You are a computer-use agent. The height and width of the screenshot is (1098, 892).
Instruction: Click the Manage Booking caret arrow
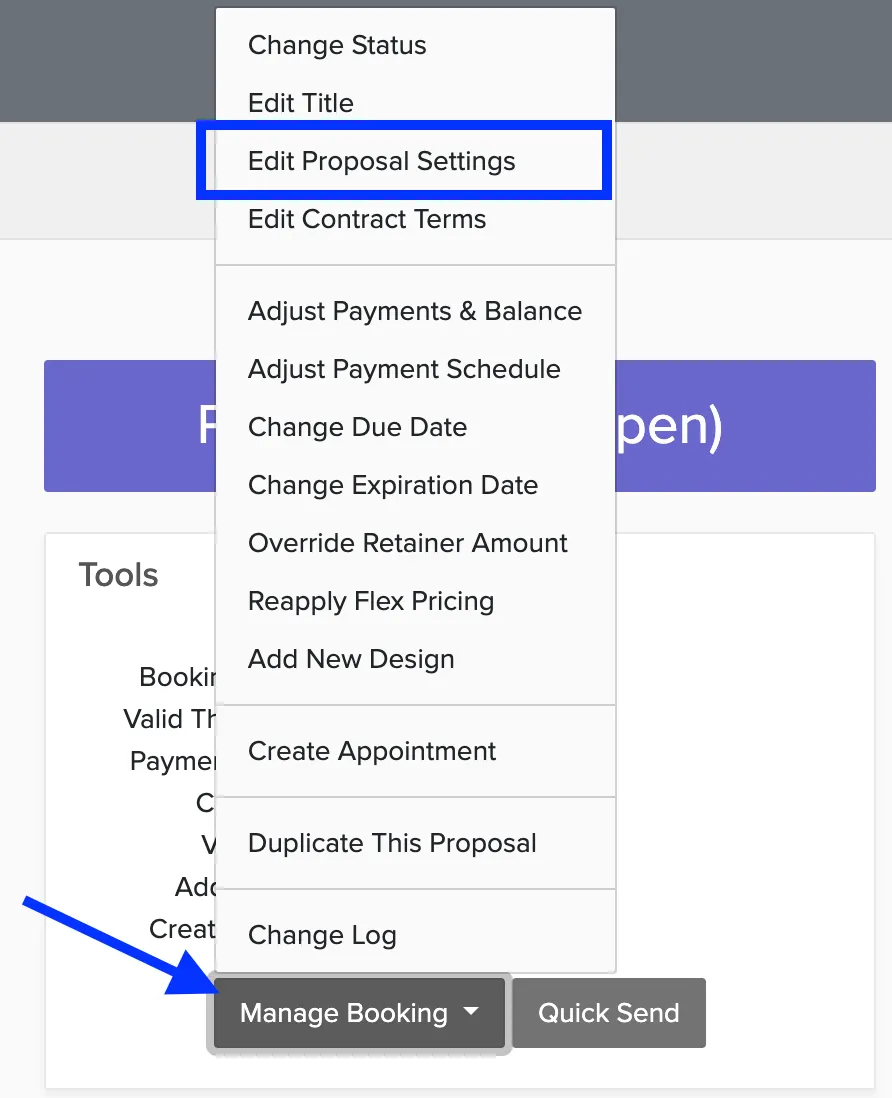[471, 1011]
